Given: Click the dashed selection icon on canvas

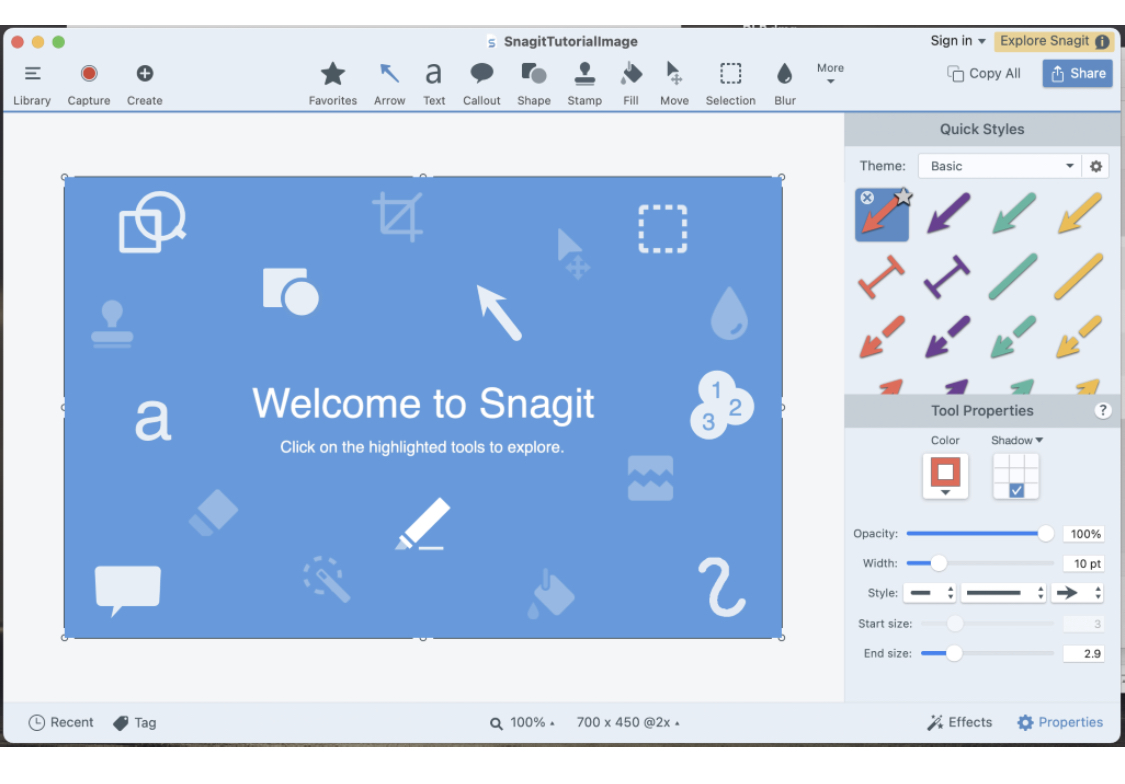Looking at the screenshot, I should [x=662, y=229].
